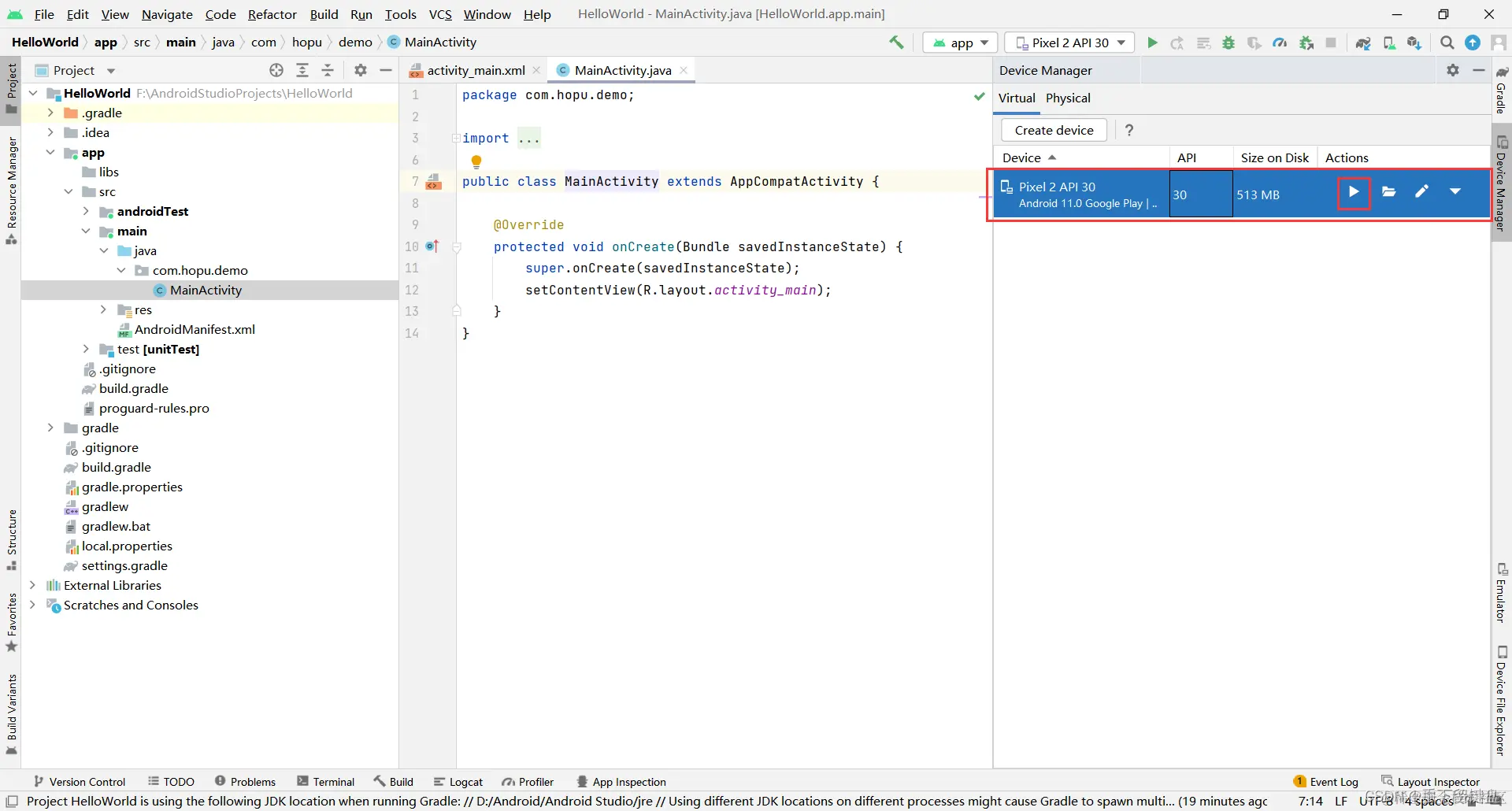The image size is (1512, 811).
Task: Hide the Project panel with the minus icon
Action: (x=386, y=70)
